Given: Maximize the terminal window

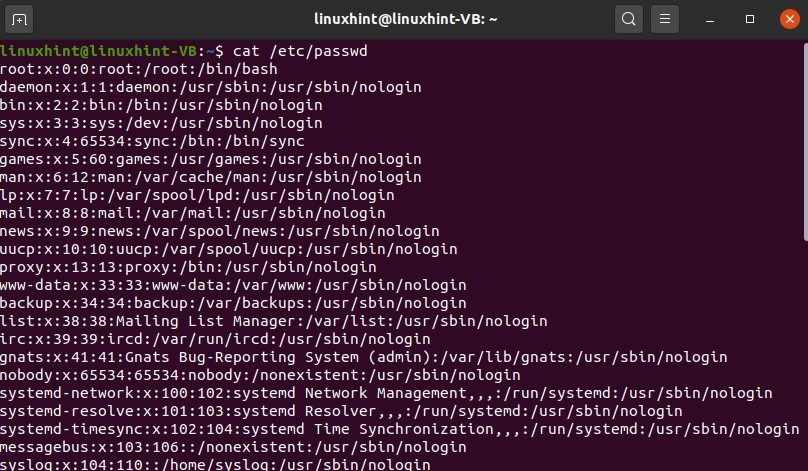Looking at the screenshot, I should coord(750,19).
